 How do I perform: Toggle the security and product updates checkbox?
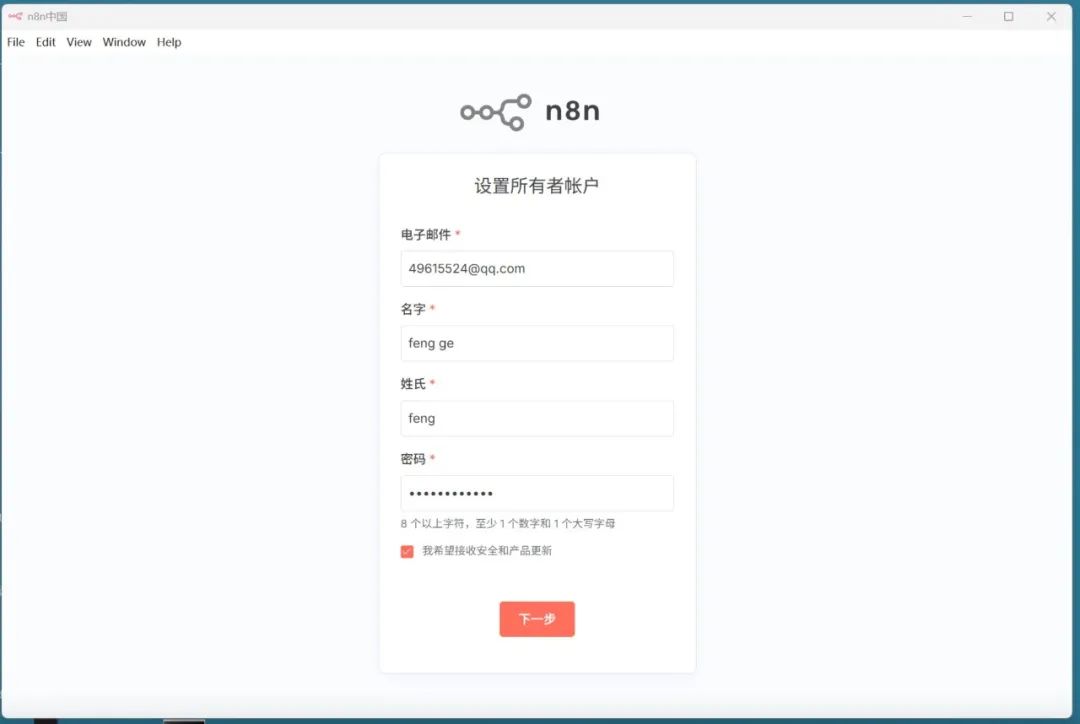tap(407, 551)
